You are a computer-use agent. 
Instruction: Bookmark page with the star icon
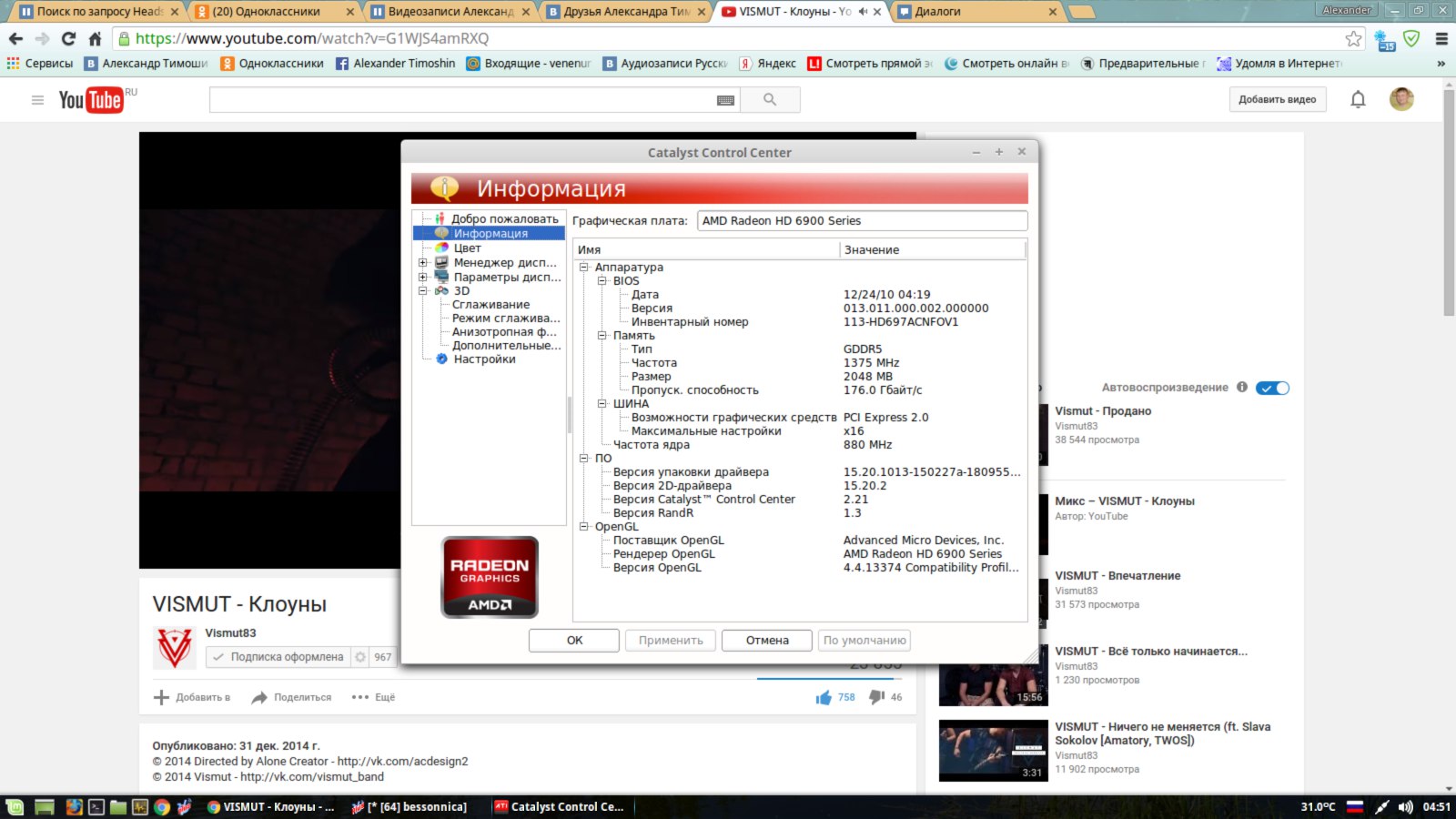click(1353, 38)
